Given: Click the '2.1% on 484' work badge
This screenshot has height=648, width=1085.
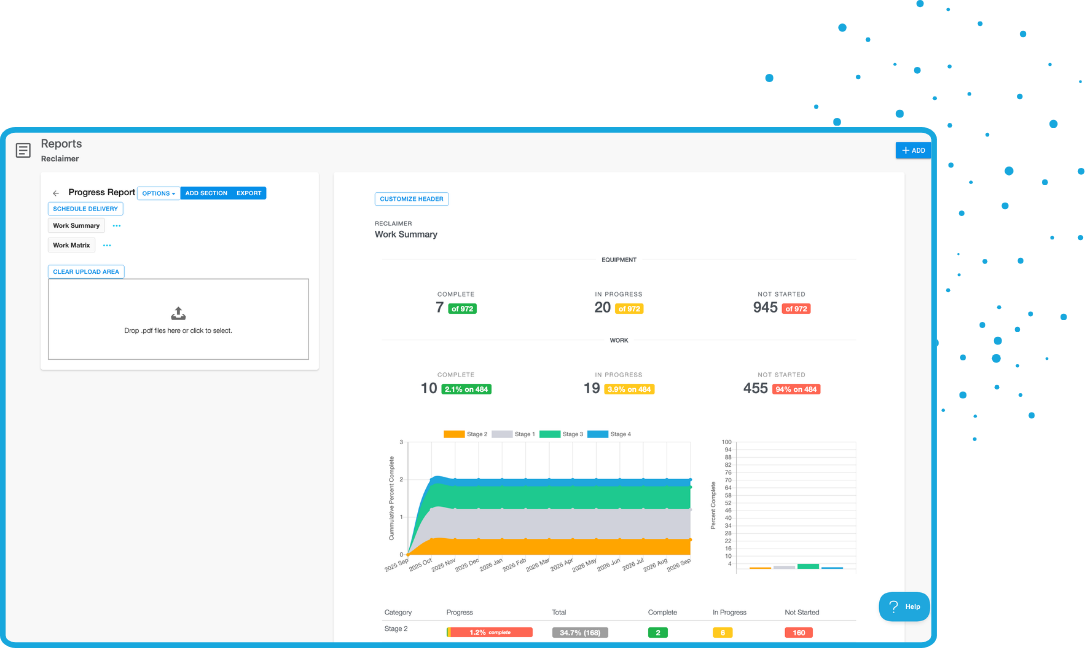Looking at the screenshot, I should (466, 389).
